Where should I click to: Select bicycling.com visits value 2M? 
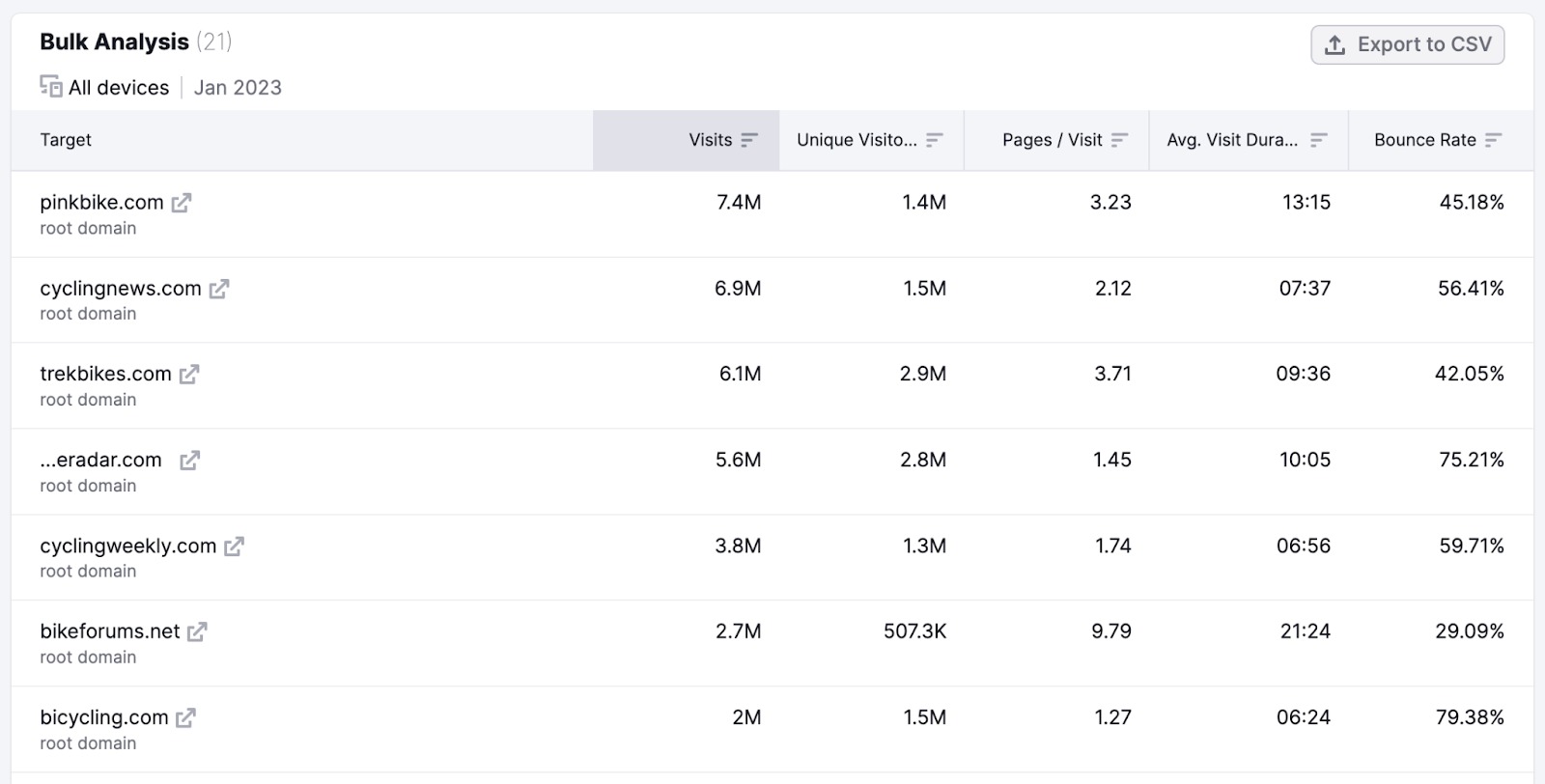[x=746, y=717]
